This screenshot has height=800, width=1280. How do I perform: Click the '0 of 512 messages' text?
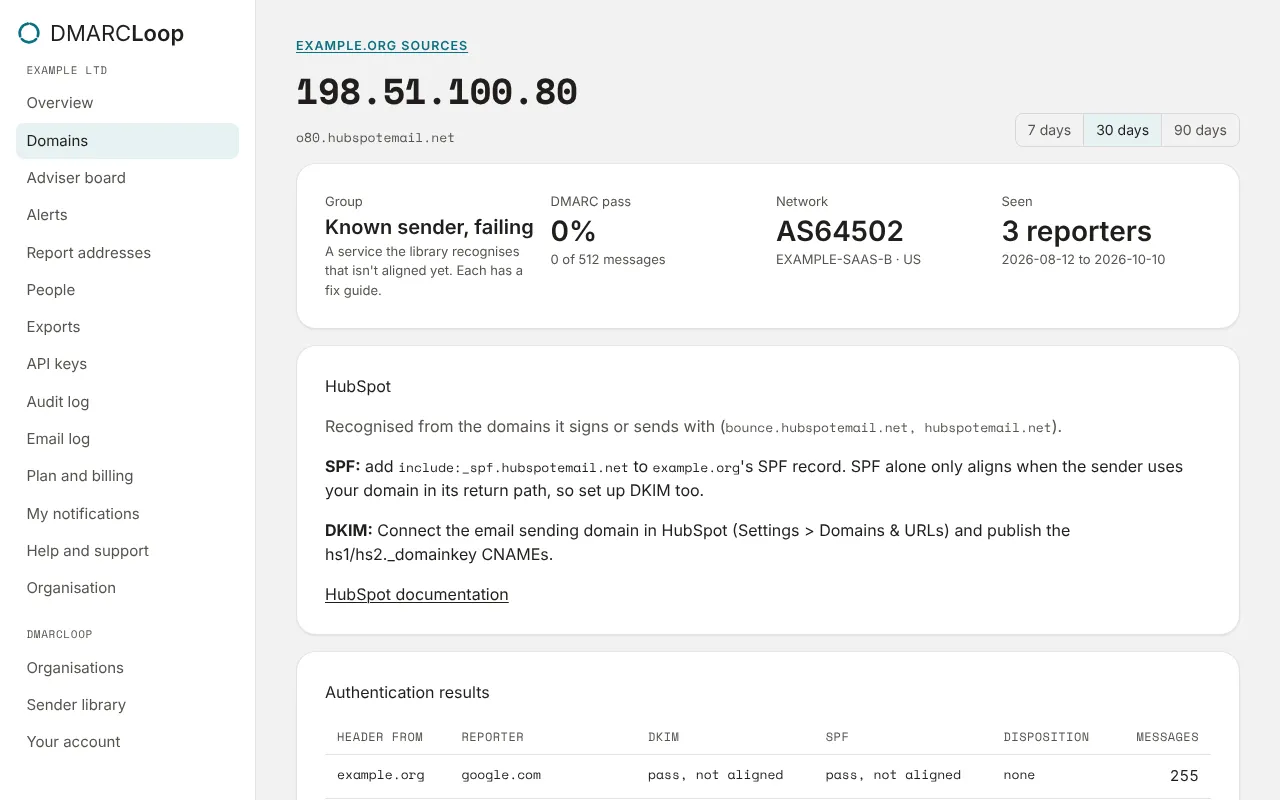(608, 260)
